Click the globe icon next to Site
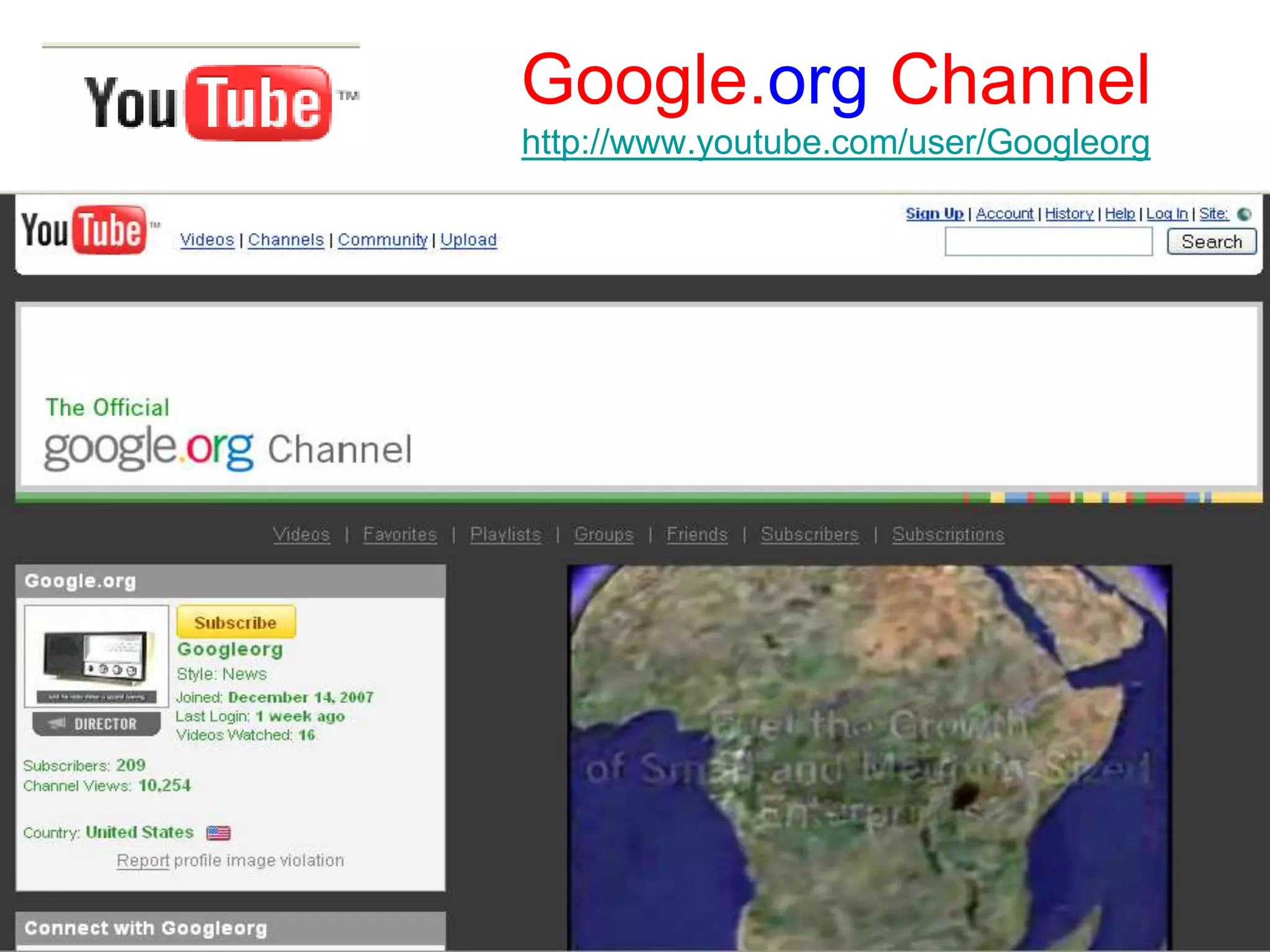1270x952 pixels. click(x=1243, y=214)
